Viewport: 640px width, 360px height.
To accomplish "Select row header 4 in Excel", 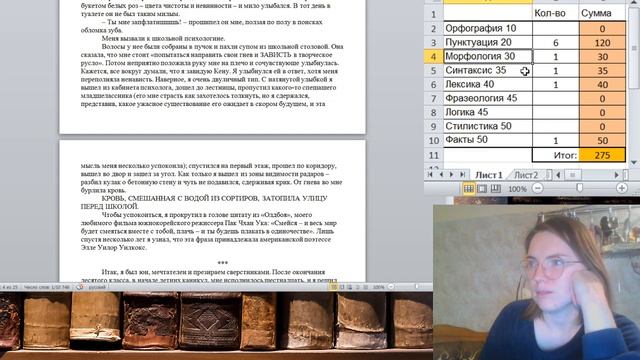I will (433, 57).
